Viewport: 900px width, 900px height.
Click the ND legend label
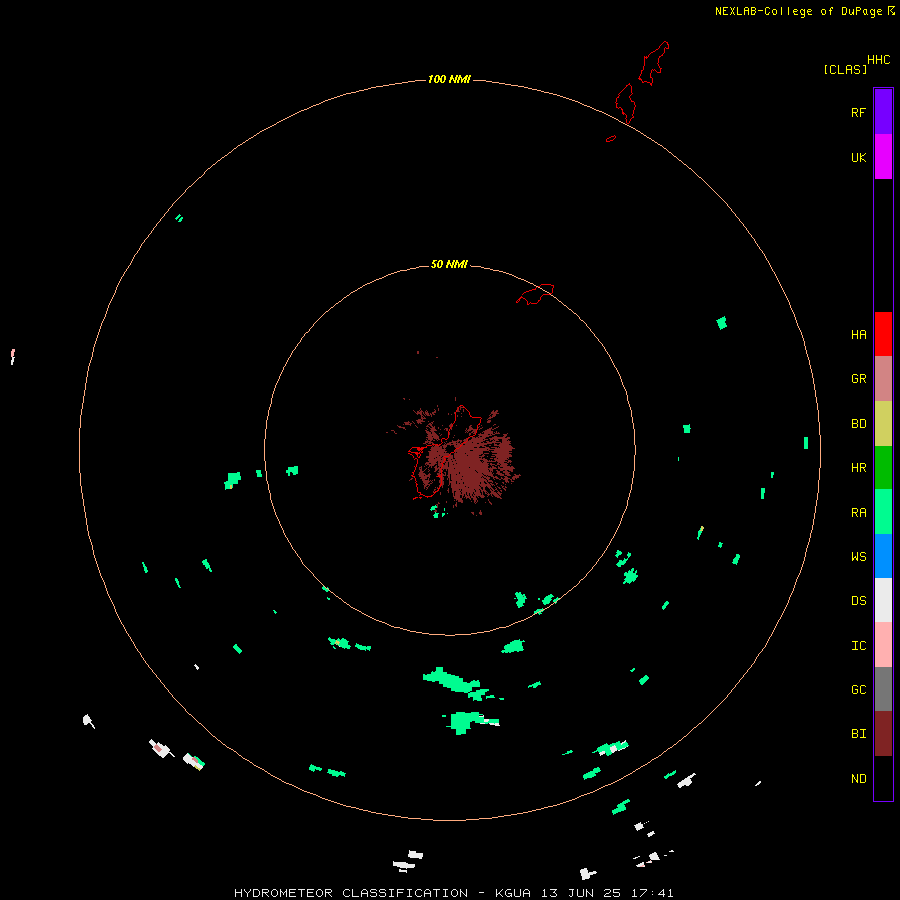(x=859, y=779)
